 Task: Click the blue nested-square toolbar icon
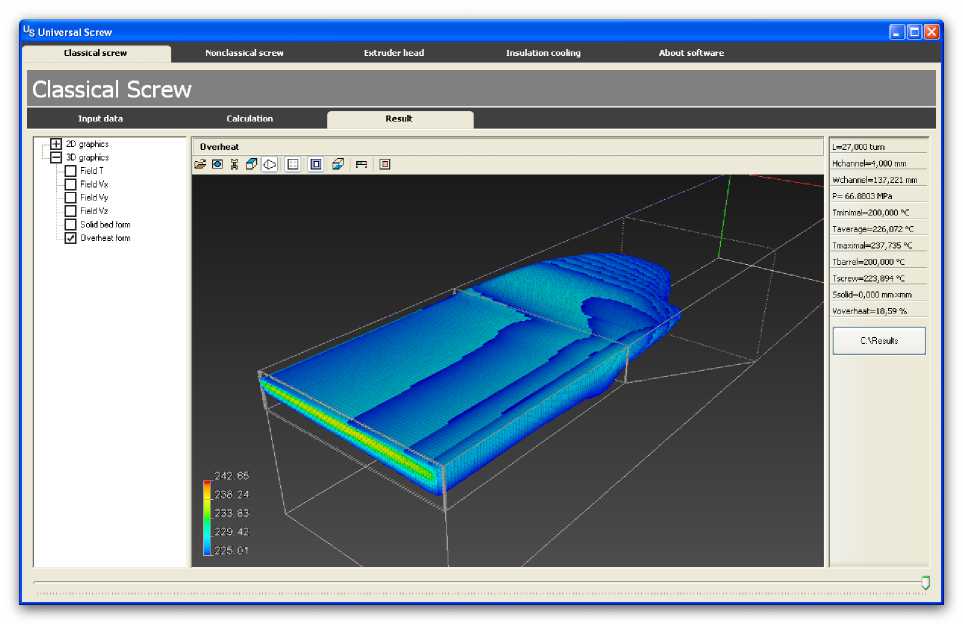316,164
